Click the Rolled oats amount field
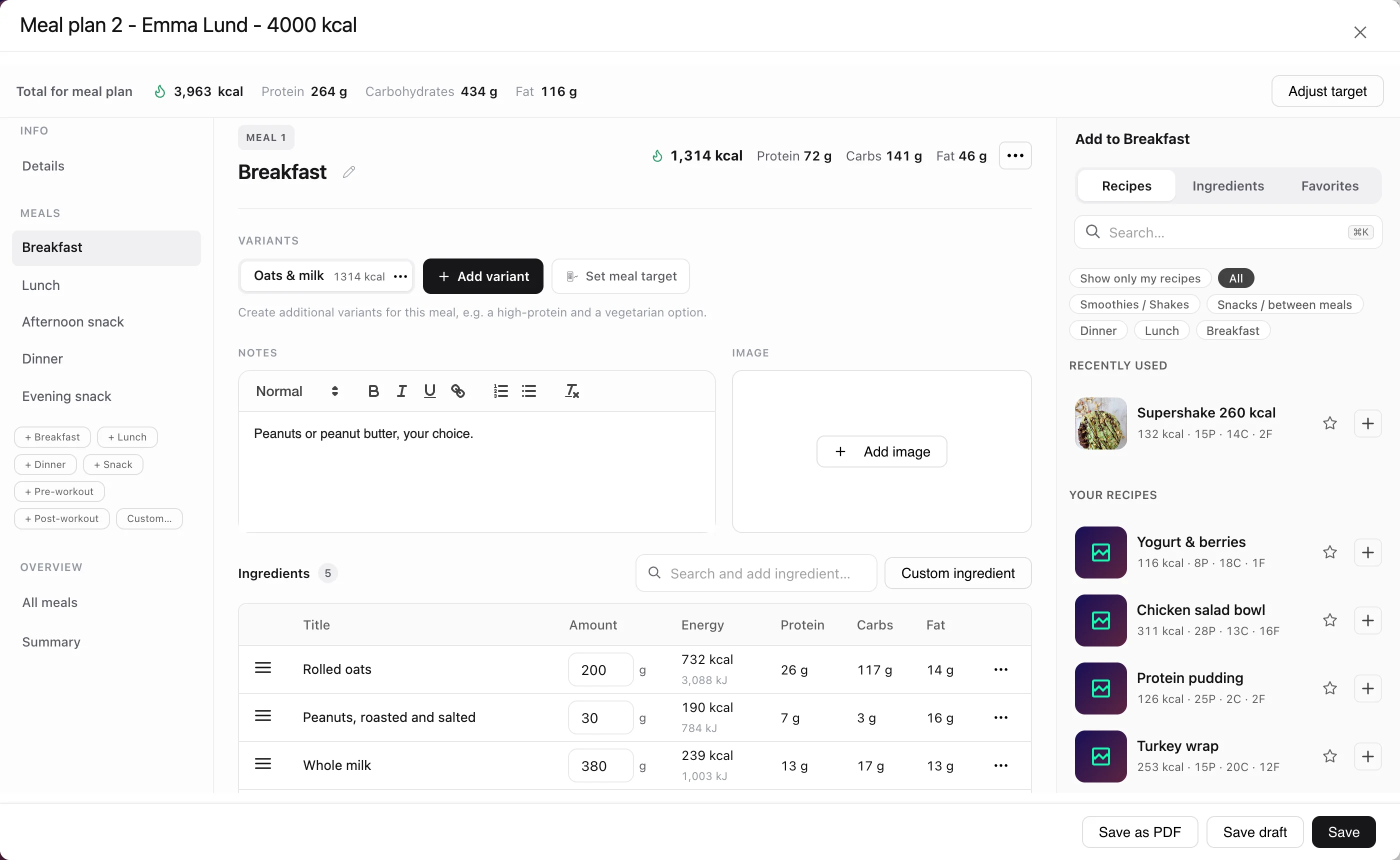1400x860 pixels. (x=600, y=669)
